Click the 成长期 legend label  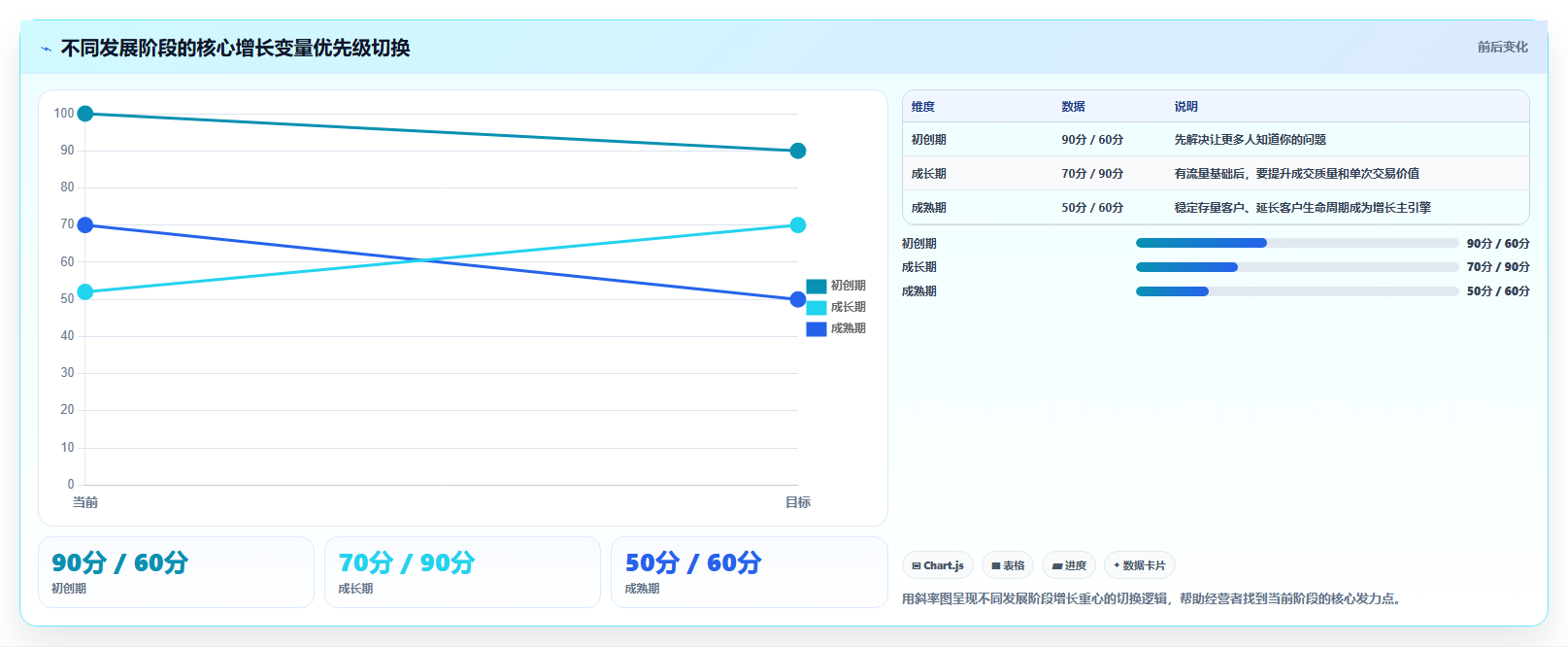848,307
